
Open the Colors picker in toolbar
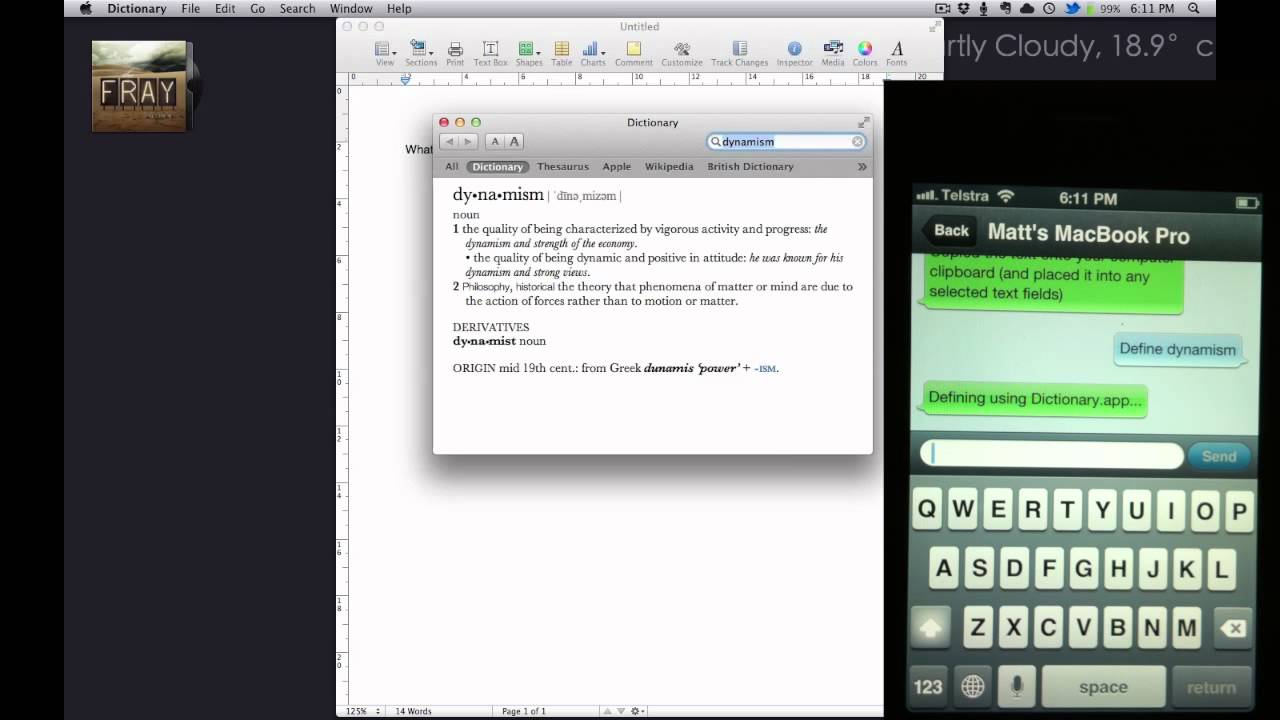click(x=865, y=50)
